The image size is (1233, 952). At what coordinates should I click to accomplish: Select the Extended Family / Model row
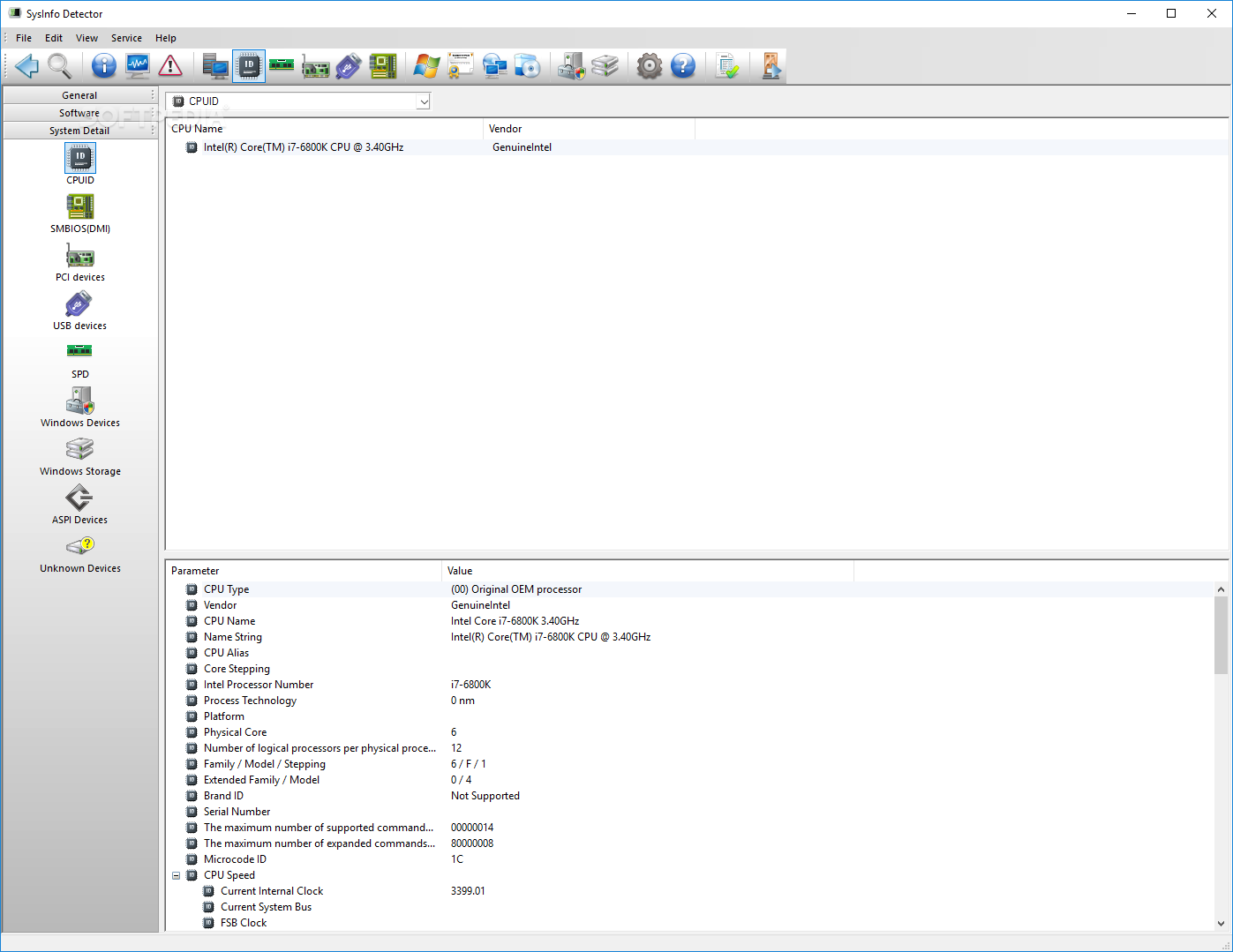tap(689, 780)
